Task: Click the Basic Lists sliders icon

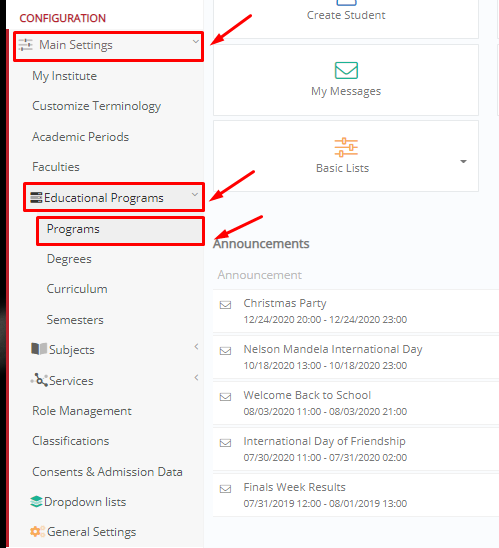Action: coord(346,147)
